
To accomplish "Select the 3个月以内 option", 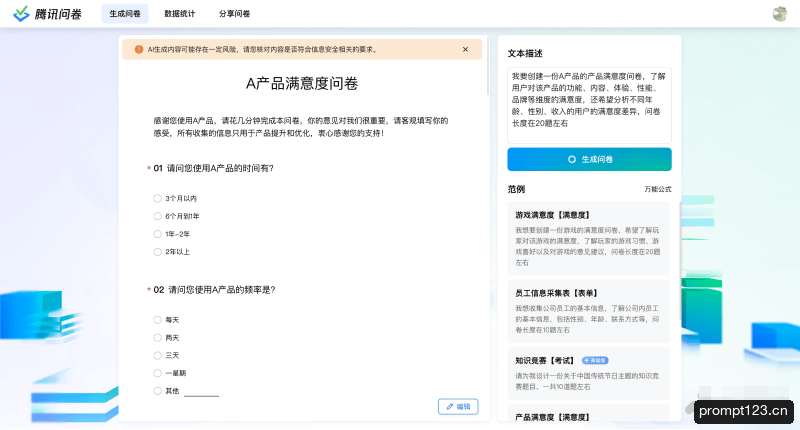I will point(157,198).
